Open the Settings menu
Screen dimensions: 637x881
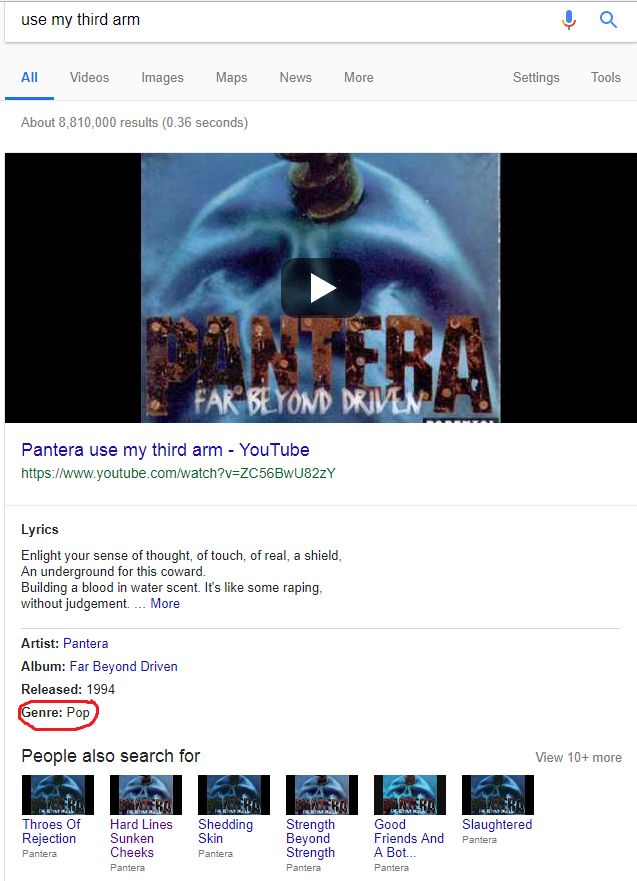[537, 77]
